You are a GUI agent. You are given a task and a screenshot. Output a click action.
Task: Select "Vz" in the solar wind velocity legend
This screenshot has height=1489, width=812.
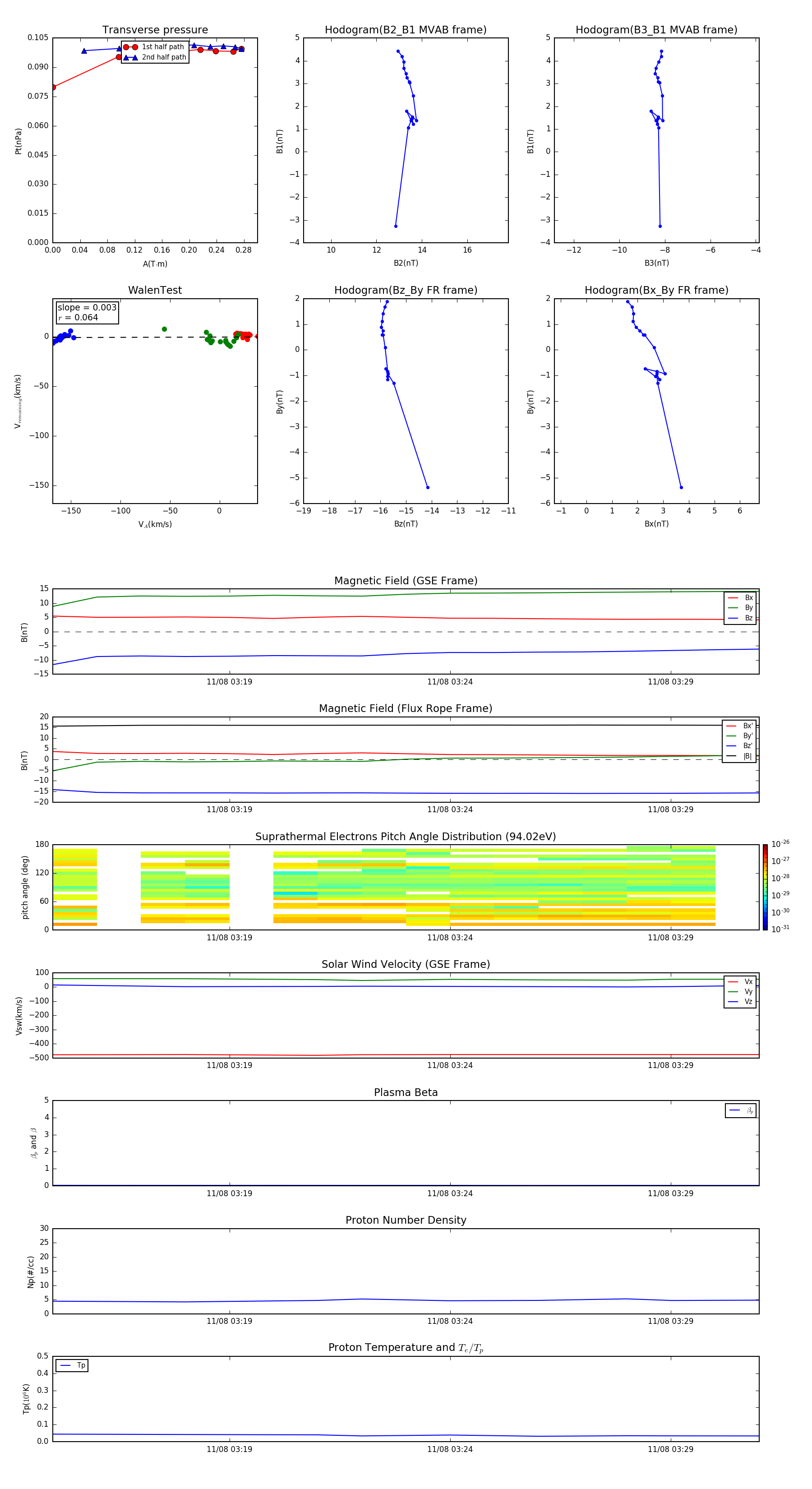740,1002
